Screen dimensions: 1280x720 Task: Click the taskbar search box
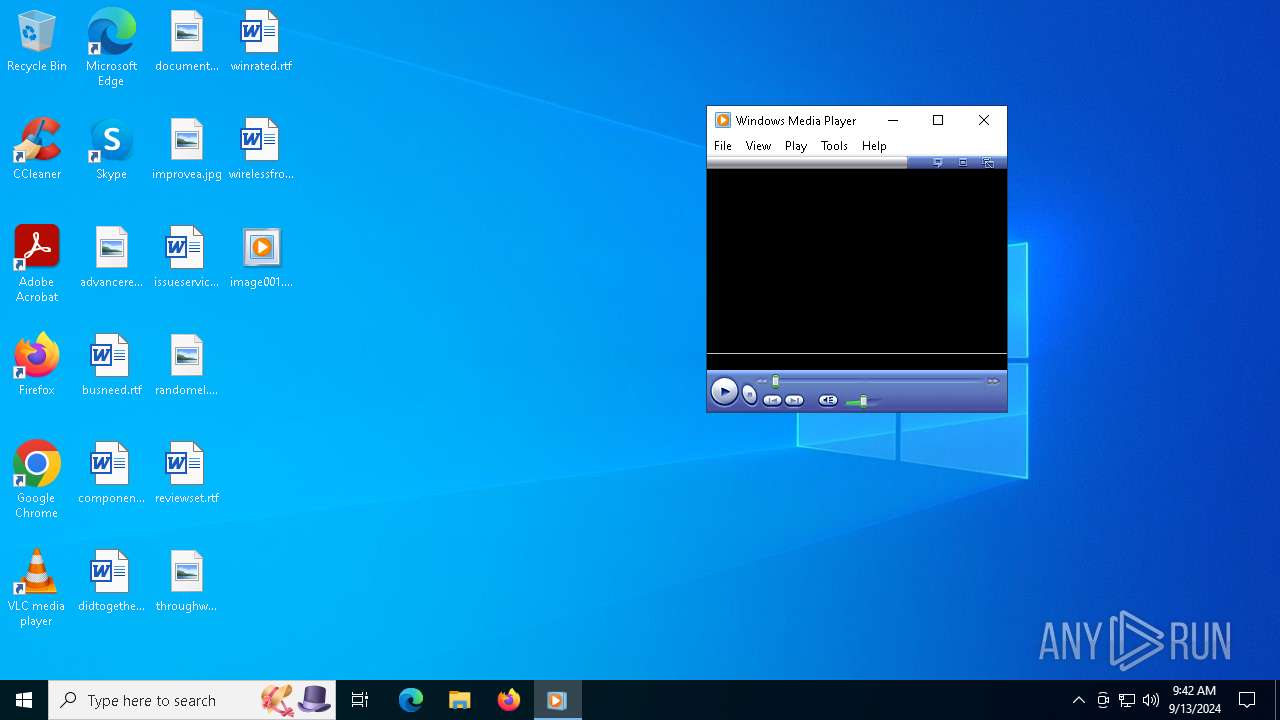click(x=192, y=700)
